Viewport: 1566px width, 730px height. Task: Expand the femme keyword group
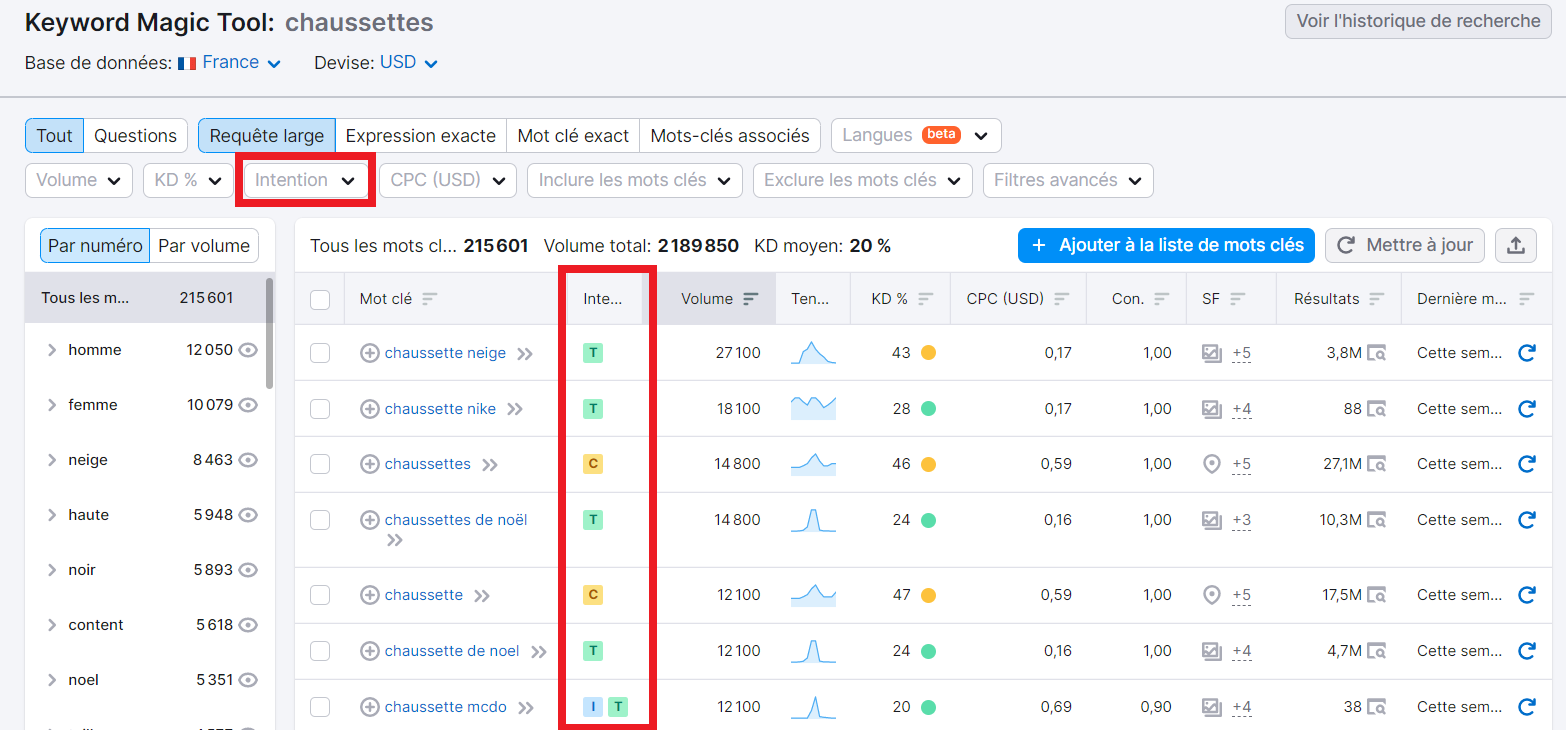[x=49, y=404]
